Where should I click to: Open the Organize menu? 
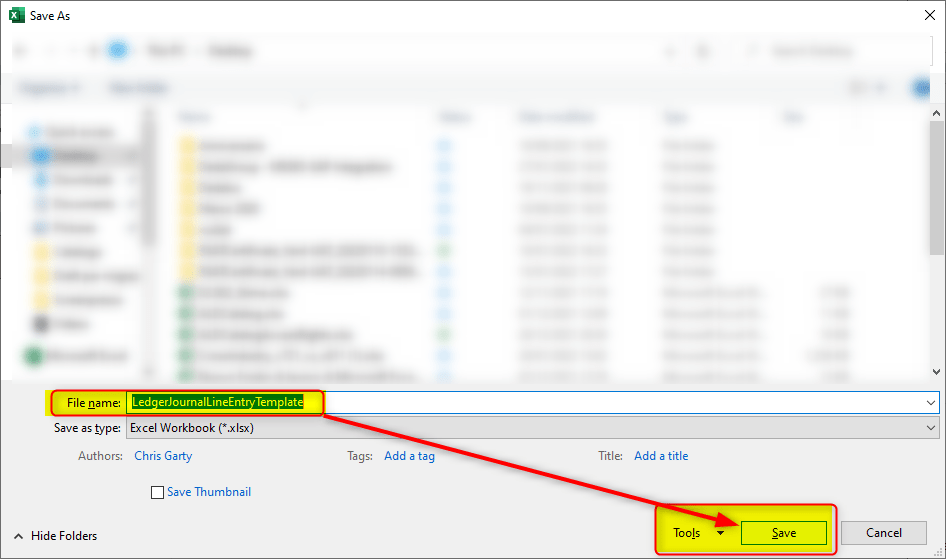(50, 88)
